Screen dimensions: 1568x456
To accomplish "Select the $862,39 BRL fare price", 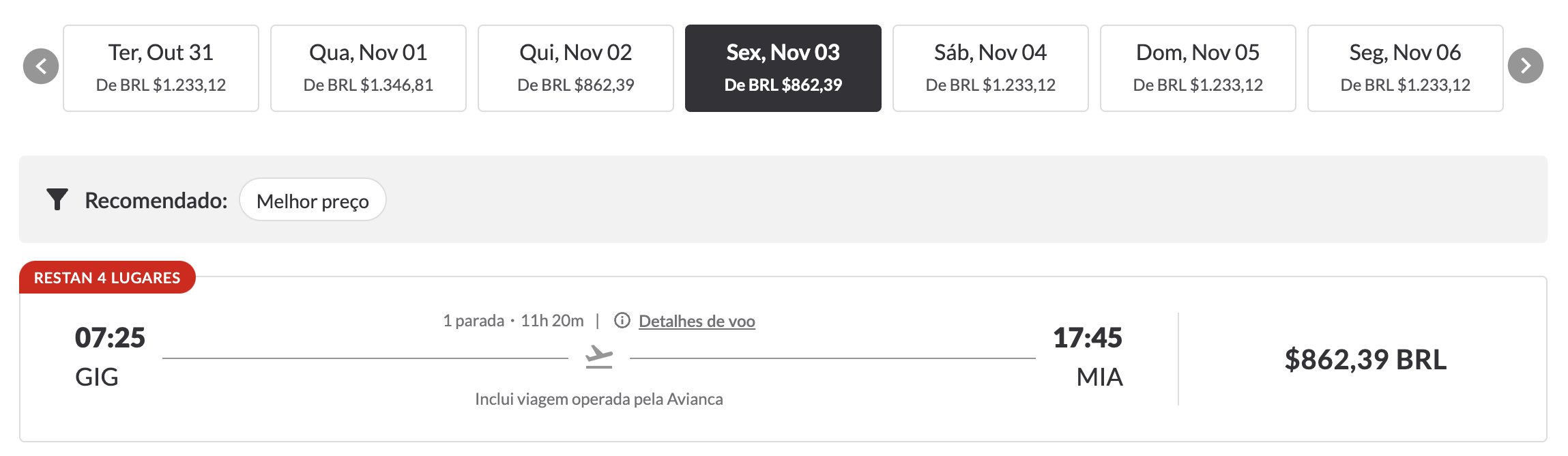I will [1365, 359].
